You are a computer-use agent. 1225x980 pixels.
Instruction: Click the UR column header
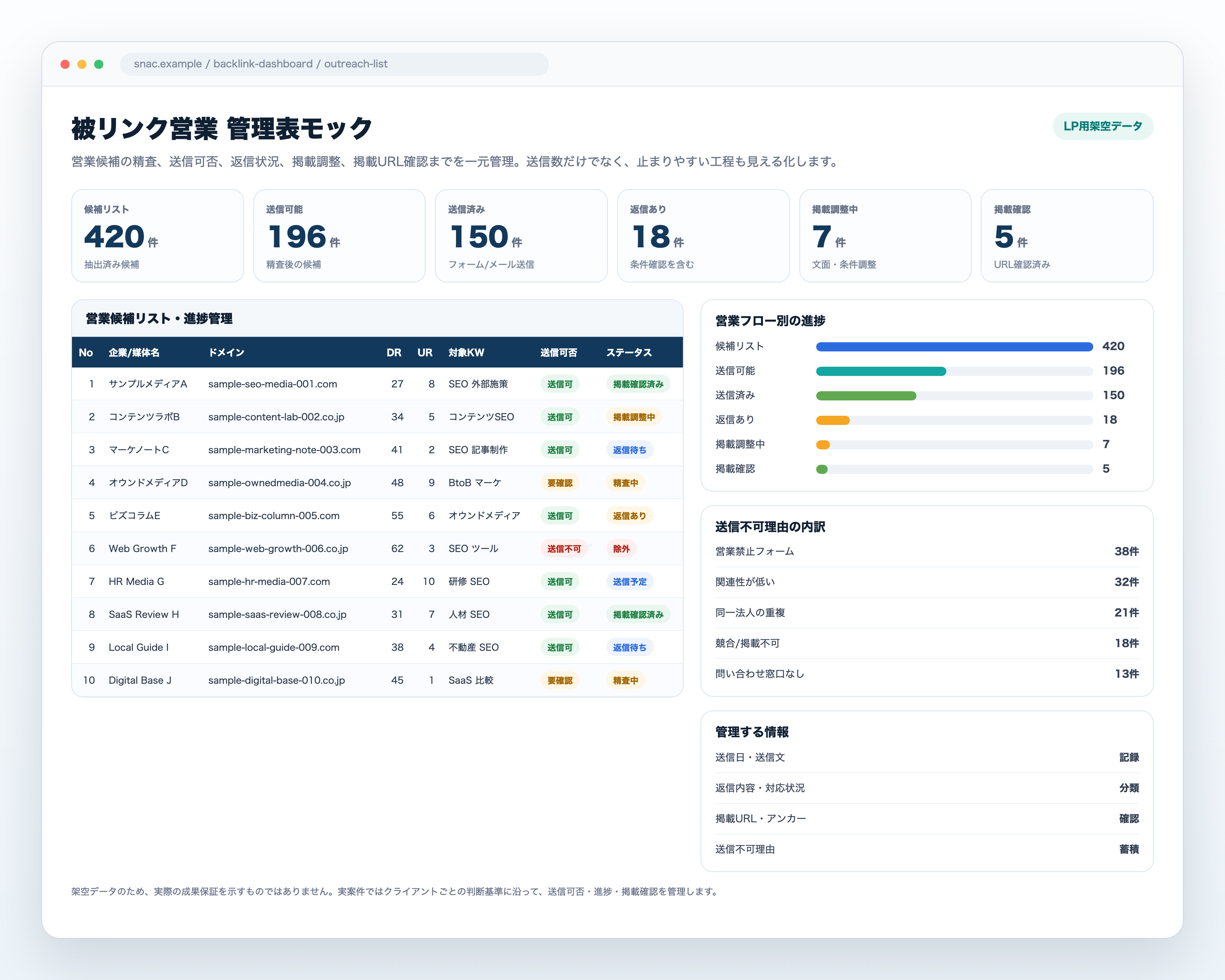pyautogui.click(x=425, y=352)
